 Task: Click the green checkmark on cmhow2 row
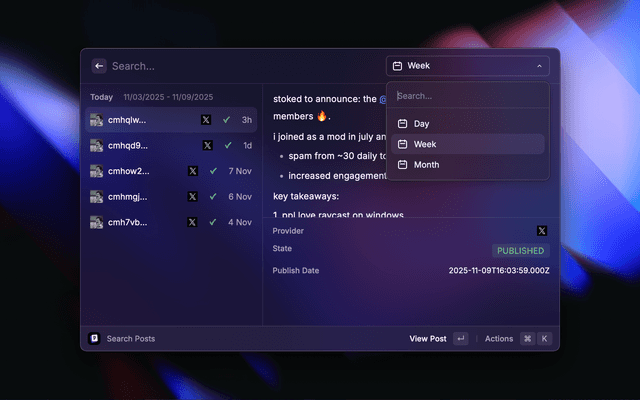[213, 171]
